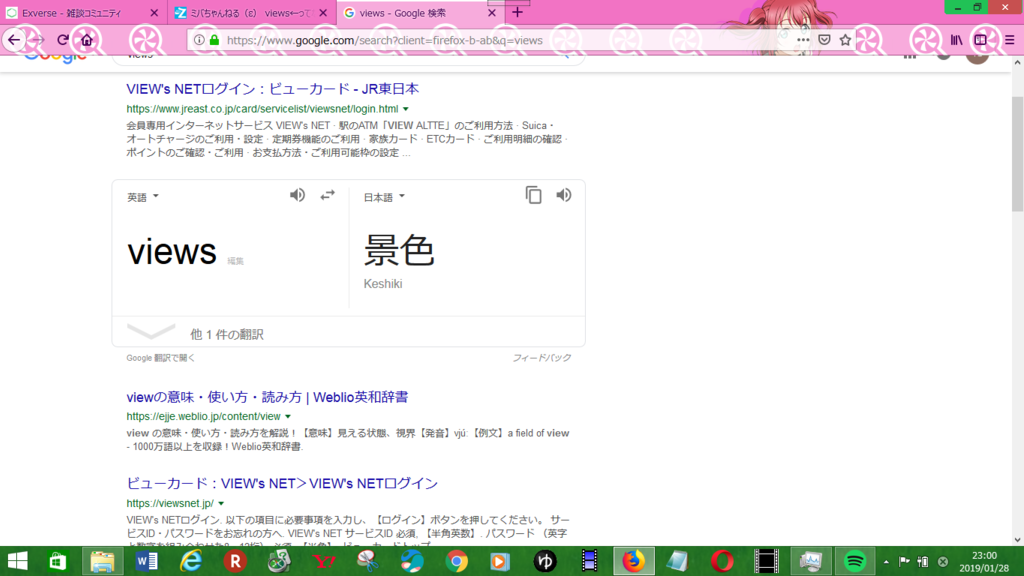The image size is (1024, 576).
Task: Open the Weblio英和辞書 view result
Action: point(267,397)
